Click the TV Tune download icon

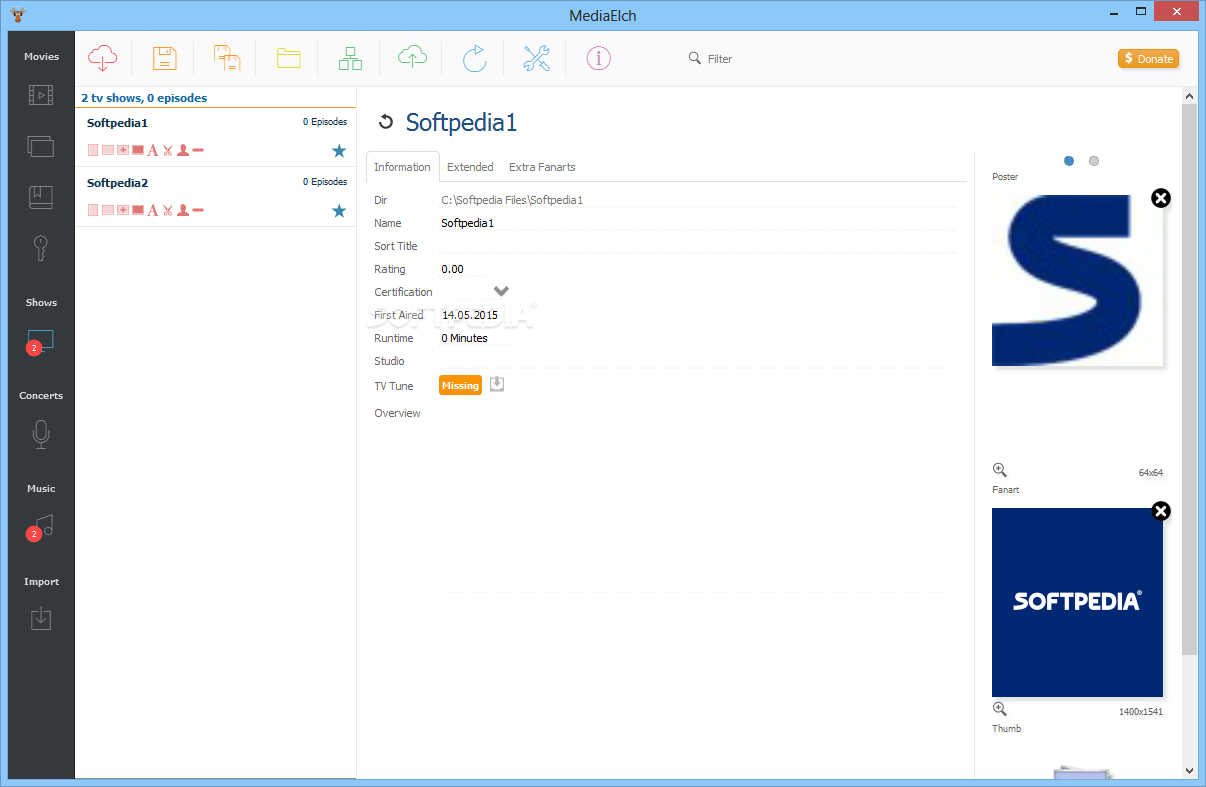[x=497, y=384]
